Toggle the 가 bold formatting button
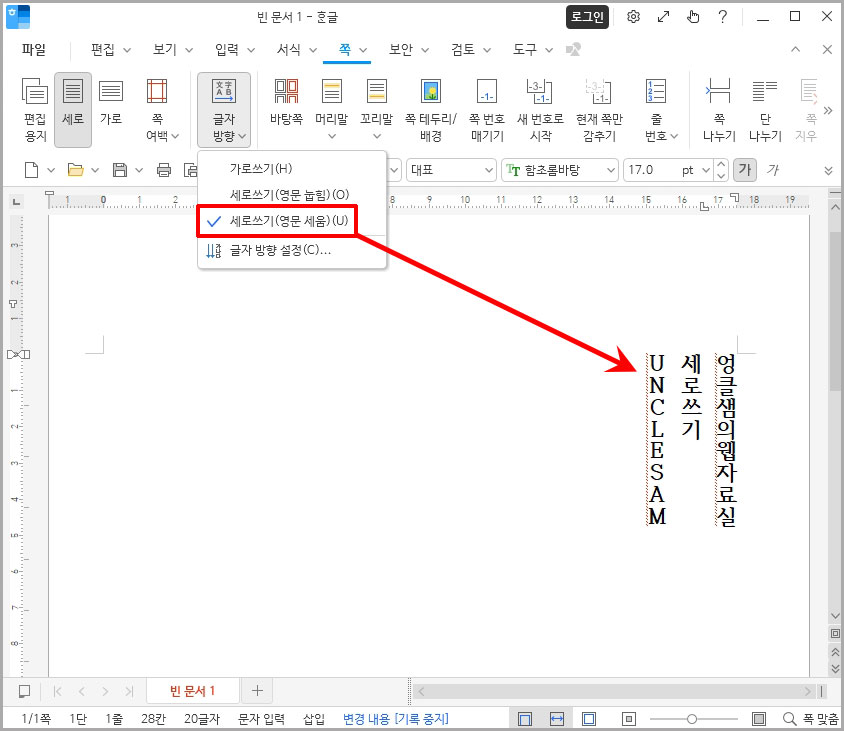The height and width of the screenshot is (731, 844). 747,170
